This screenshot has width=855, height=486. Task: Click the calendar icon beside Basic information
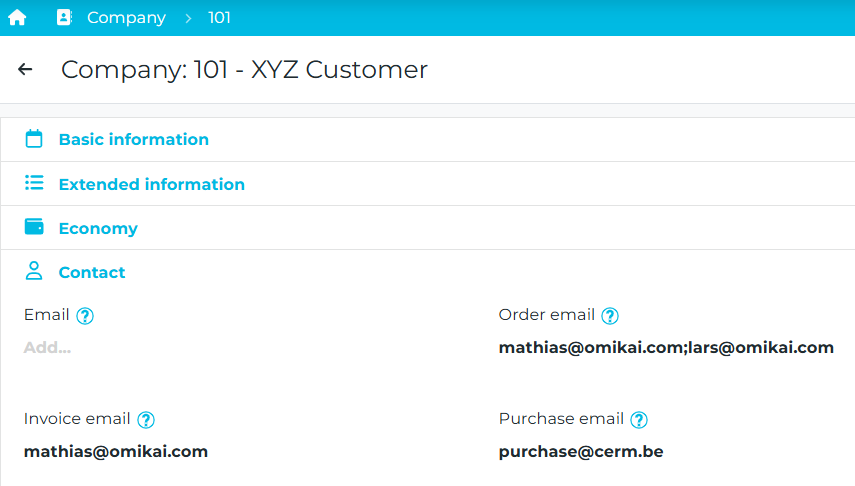pos(34,139)
